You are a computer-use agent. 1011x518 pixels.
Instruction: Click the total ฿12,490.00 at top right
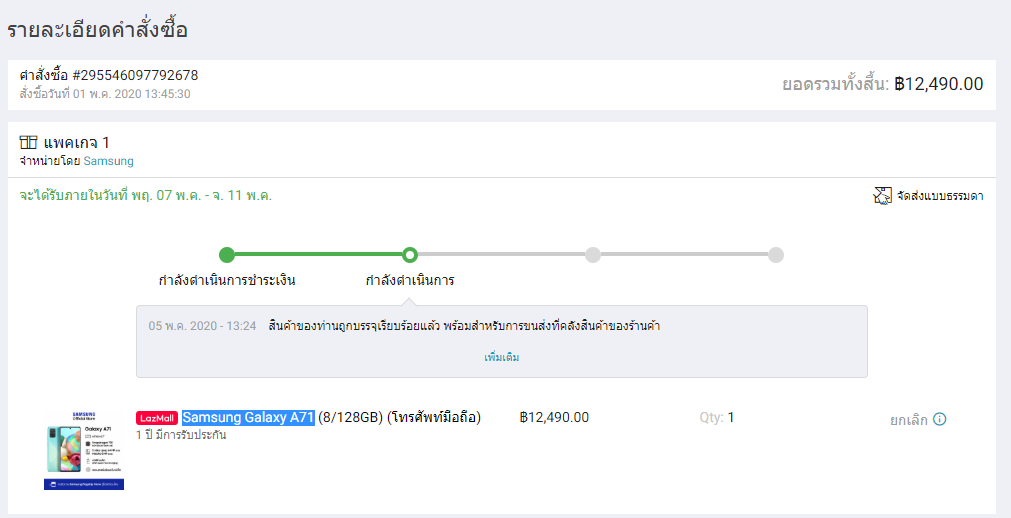click(938, 84)
